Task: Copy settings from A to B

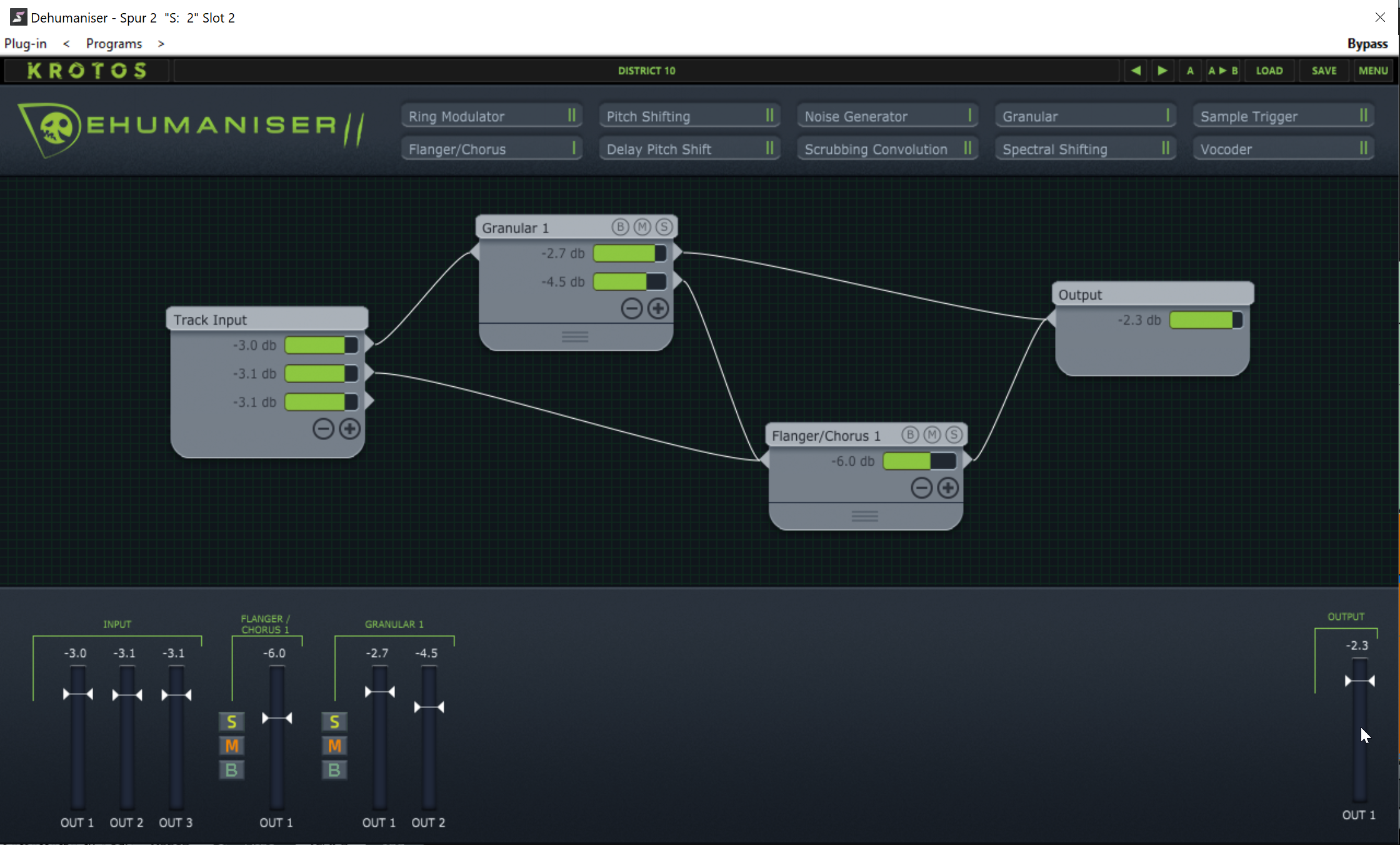Action: click(x=1223, y=71)
